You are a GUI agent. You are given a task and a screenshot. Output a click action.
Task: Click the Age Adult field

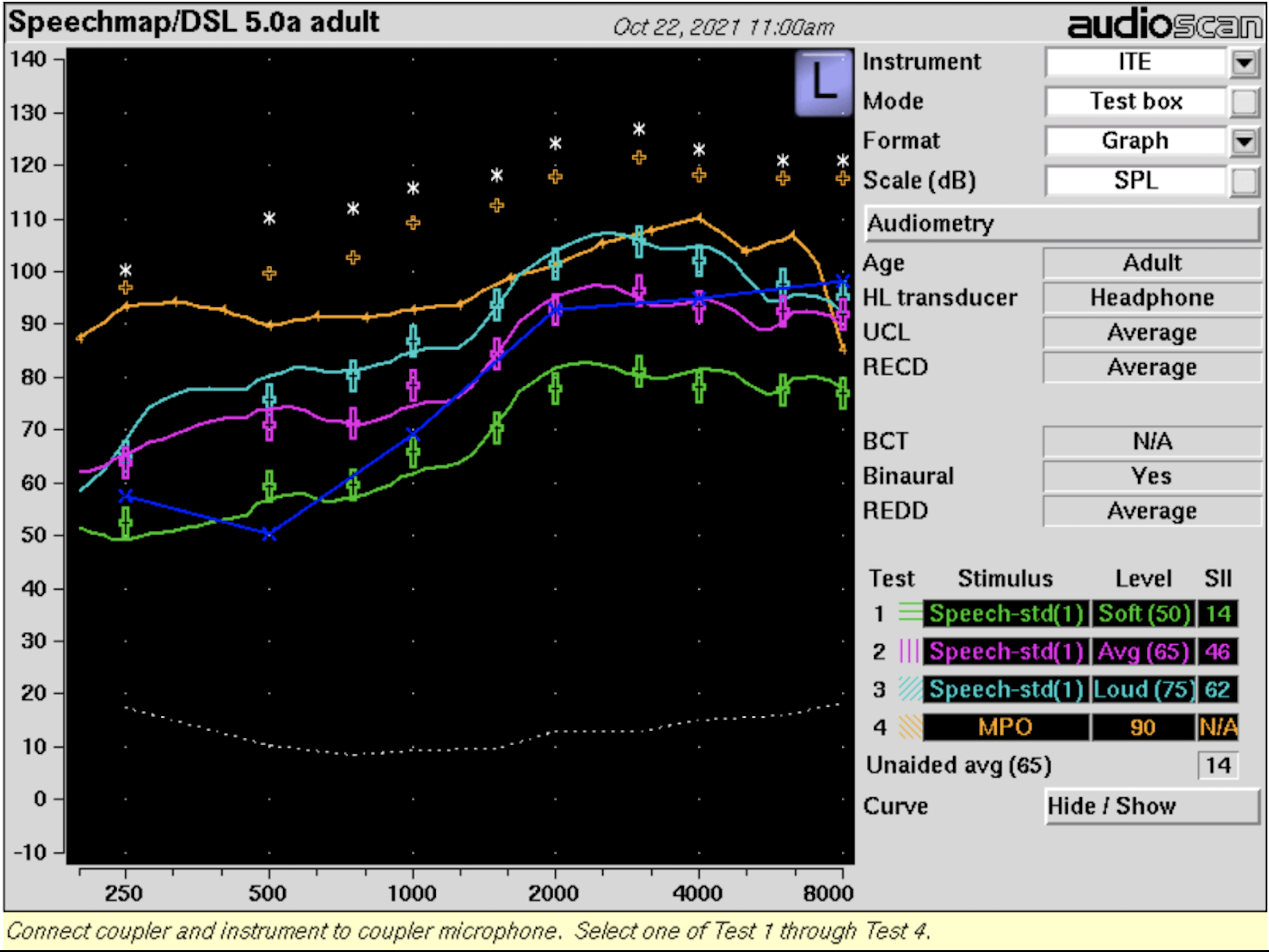click(1152, 263)
